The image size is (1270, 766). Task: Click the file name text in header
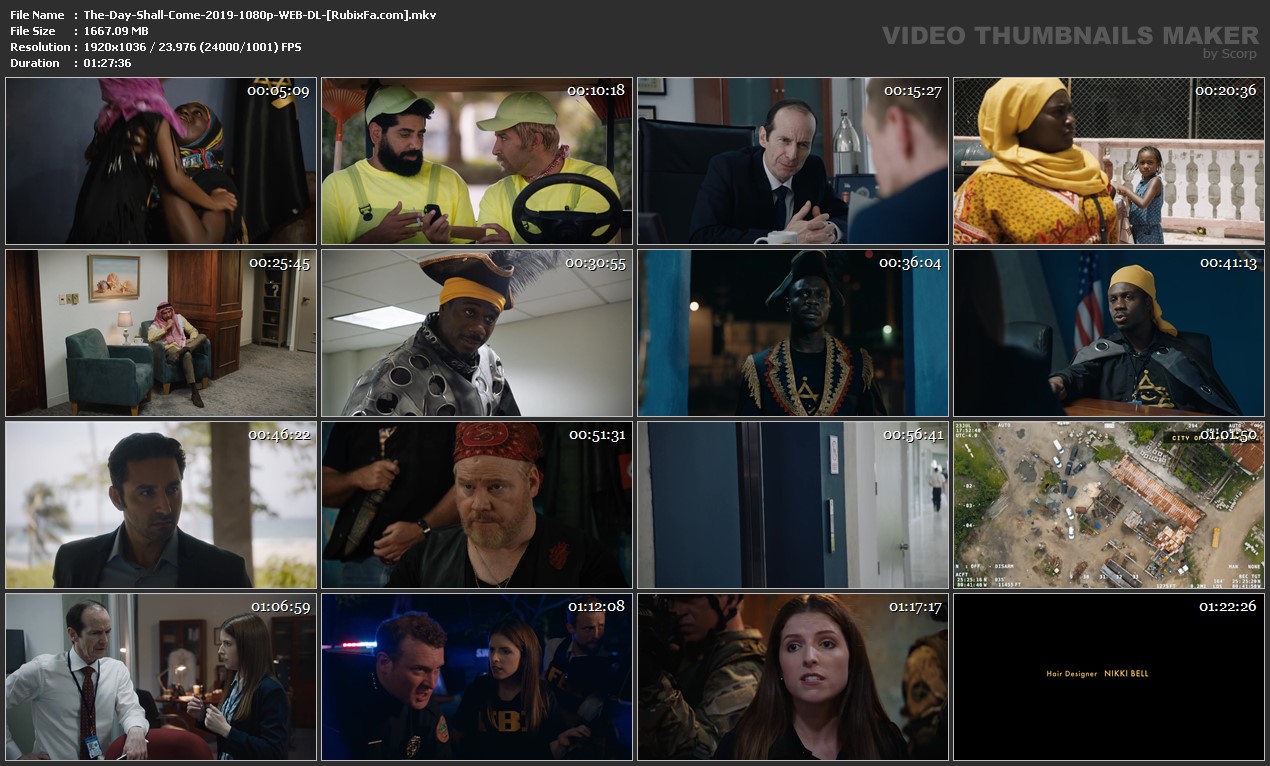259,15
